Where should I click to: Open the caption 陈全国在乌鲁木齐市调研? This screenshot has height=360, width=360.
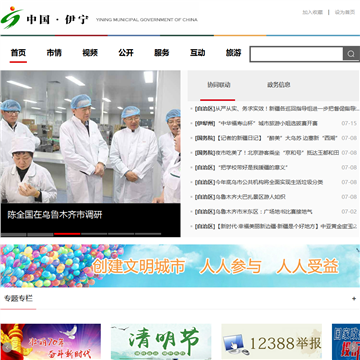(x=55, y=215)
